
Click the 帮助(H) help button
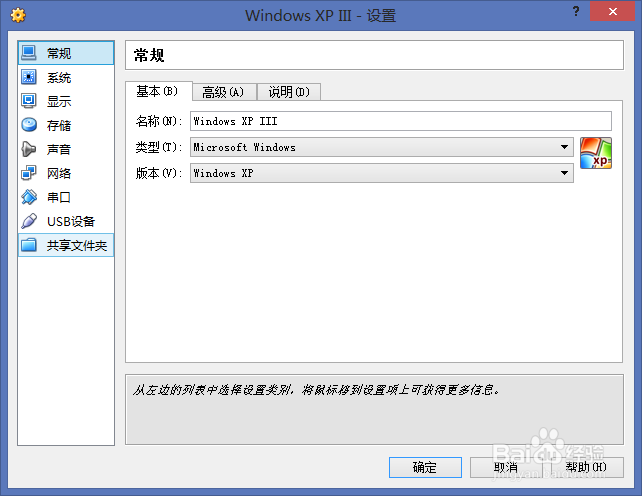click(x=587, y=467)
